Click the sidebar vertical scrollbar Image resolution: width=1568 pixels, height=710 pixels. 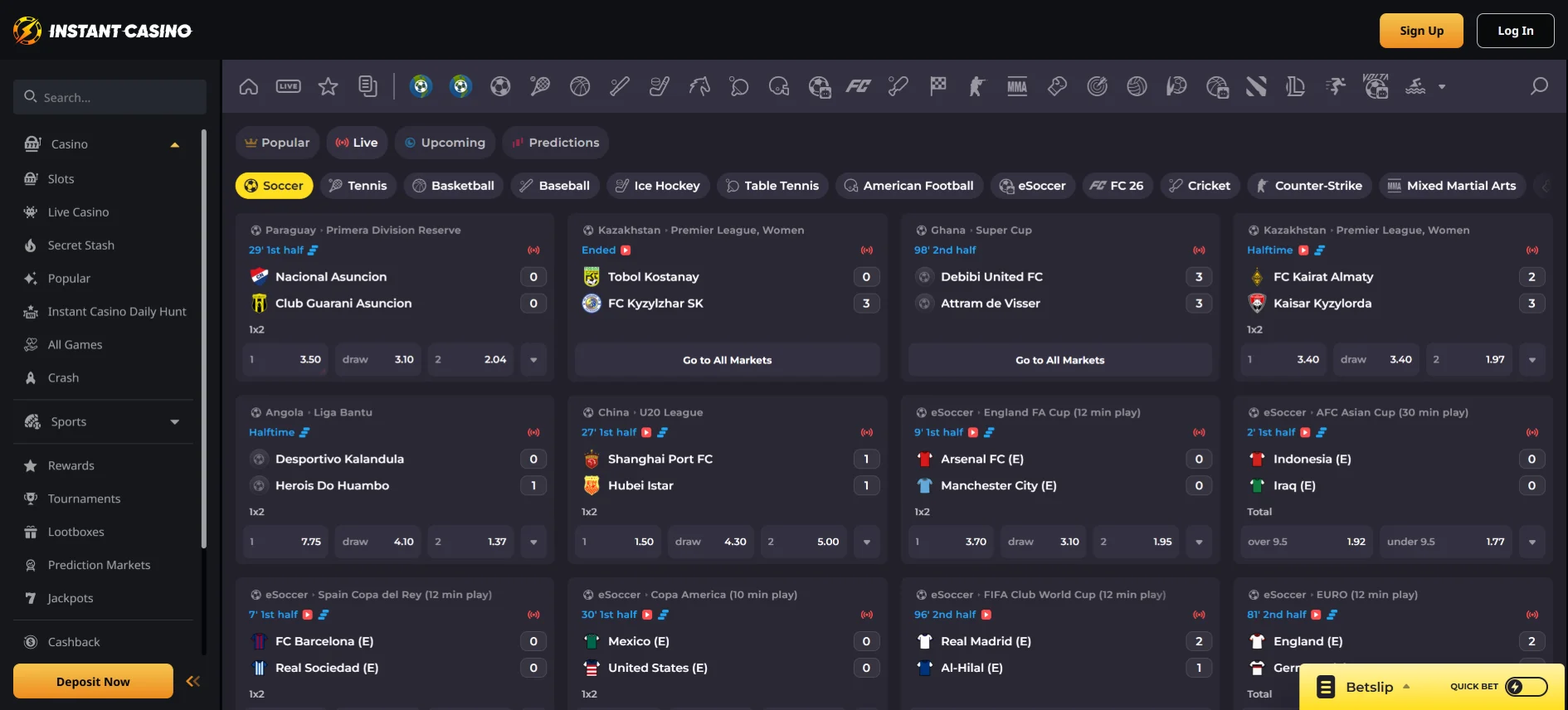pyautogui.click(x=203, y=338)
